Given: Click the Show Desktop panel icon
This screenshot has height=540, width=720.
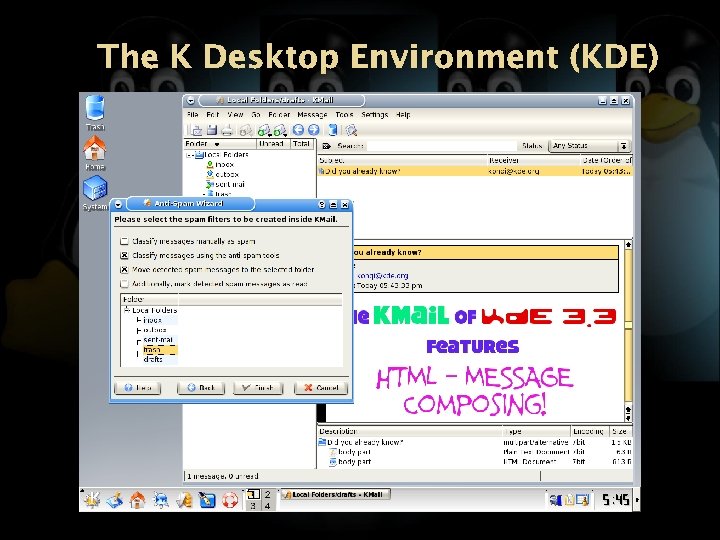Looking at the screenshot, I should (115, 500).
